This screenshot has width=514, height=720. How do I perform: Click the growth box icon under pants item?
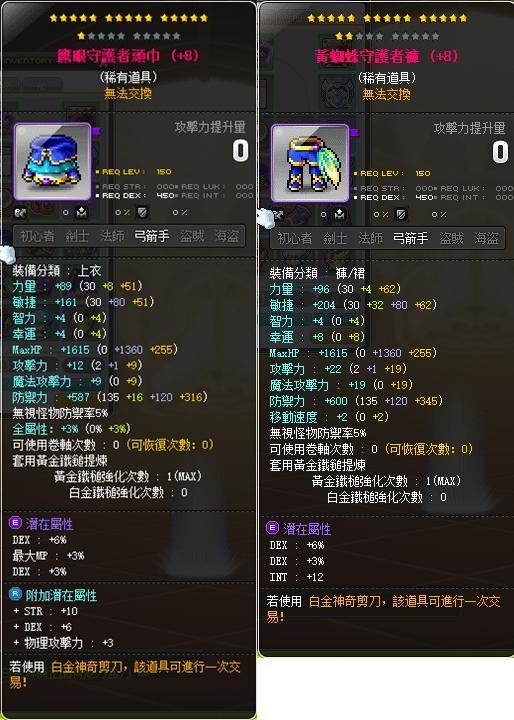coord(339,214)
